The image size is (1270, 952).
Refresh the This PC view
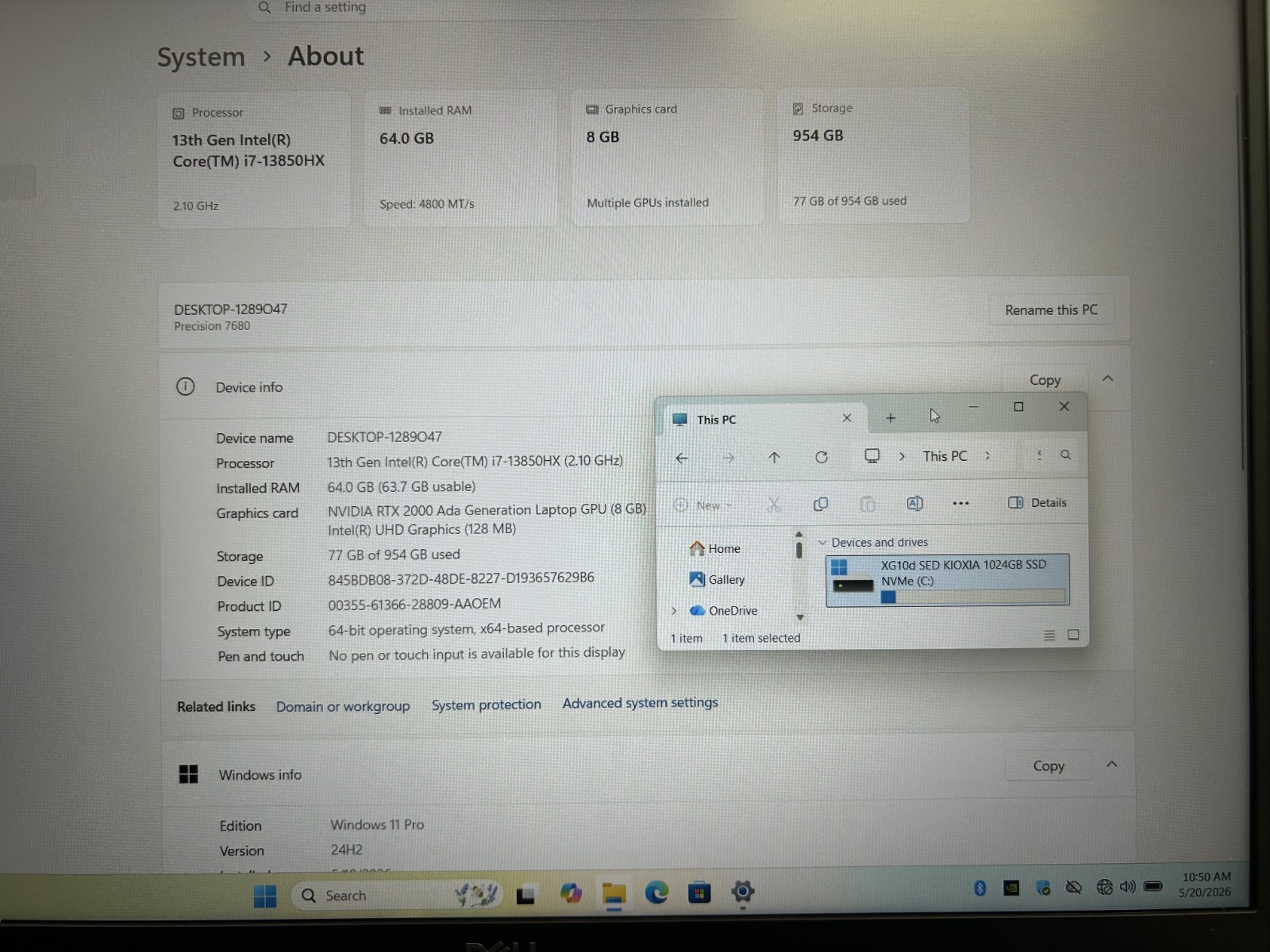(x=822, y=457)
